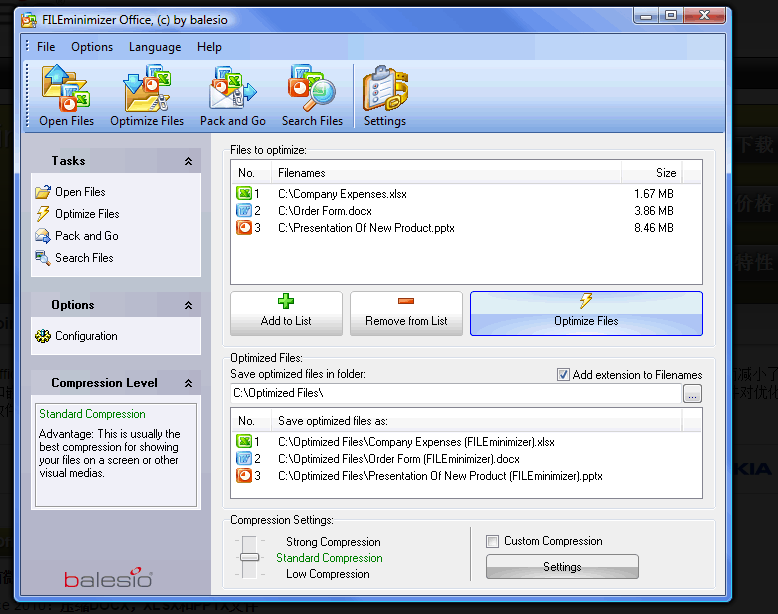Open the File menu

point(46,47)
